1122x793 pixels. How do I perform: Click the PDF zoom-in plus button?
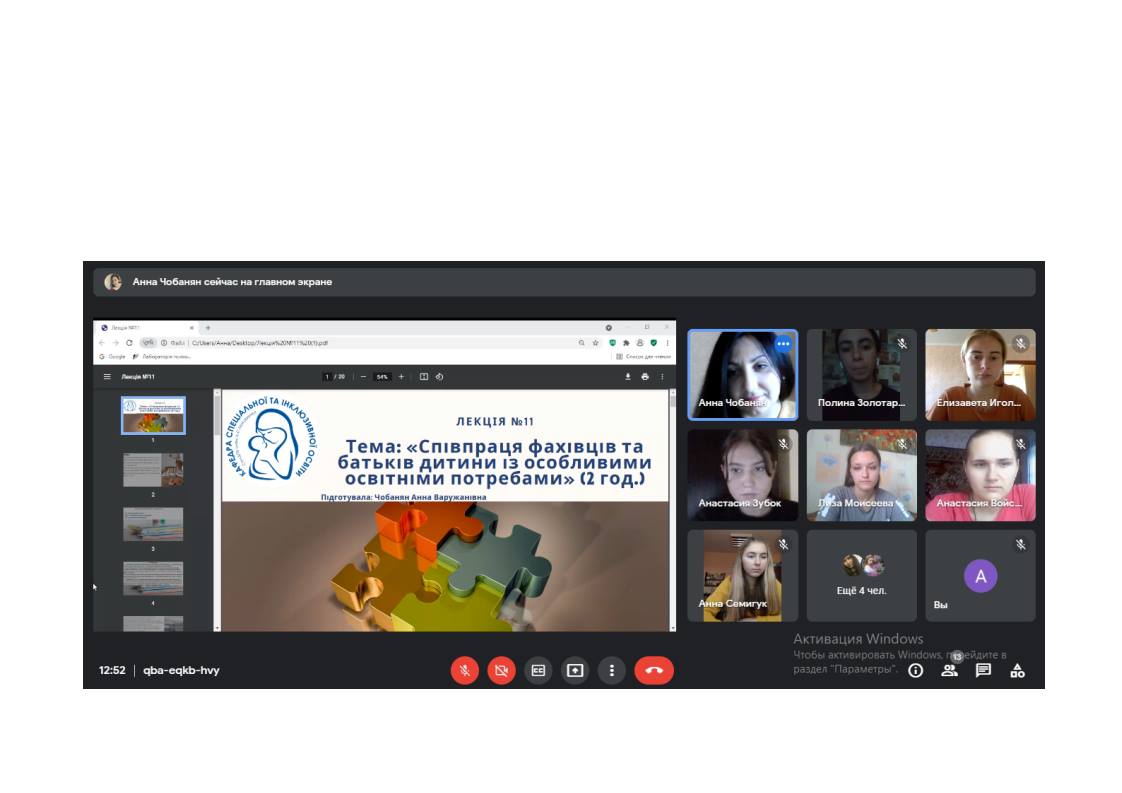[x=402, y=377]
